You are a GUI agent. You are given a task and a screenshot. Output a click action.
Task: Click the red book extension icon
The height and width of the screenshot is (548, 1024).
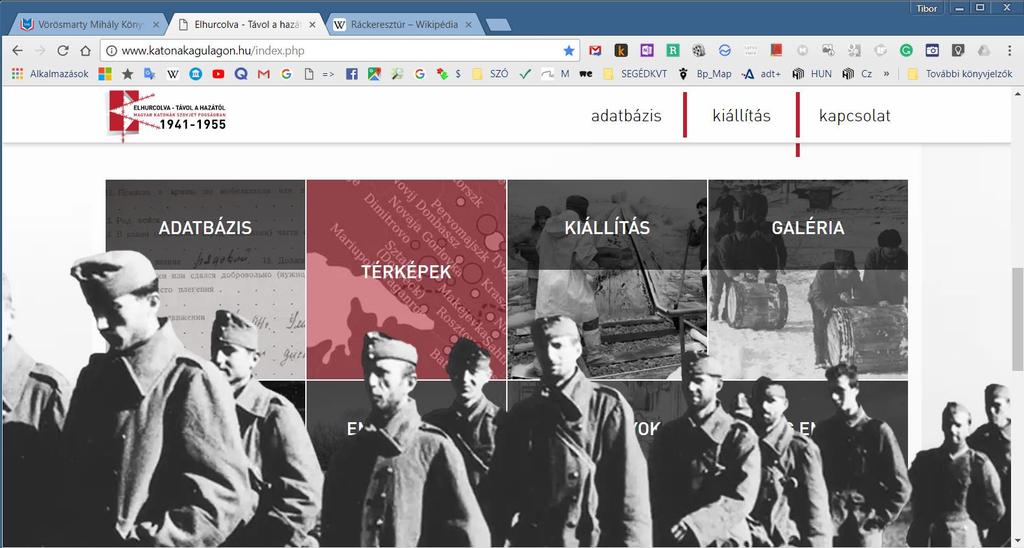point(776,50)
